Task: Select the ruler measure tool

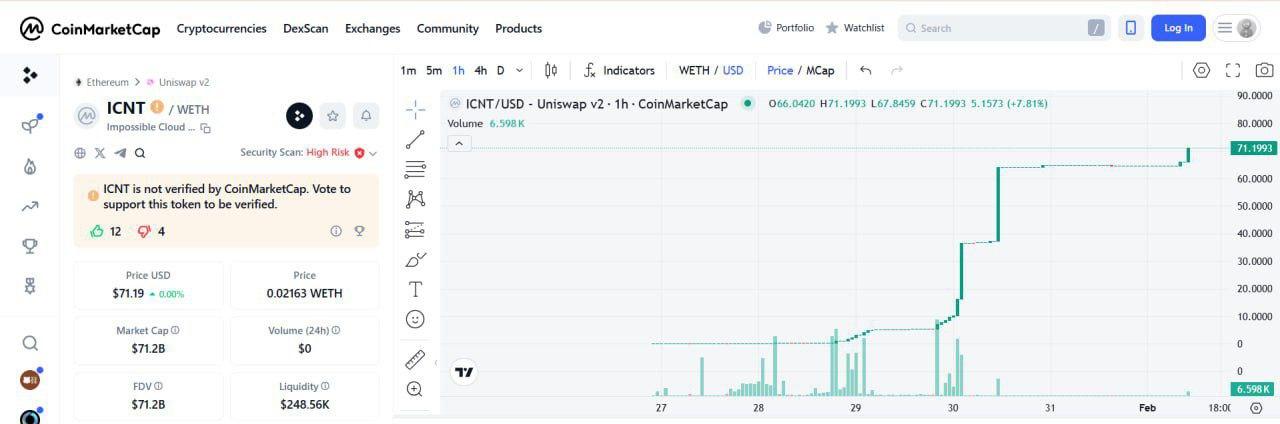Action: click(415, 360)
